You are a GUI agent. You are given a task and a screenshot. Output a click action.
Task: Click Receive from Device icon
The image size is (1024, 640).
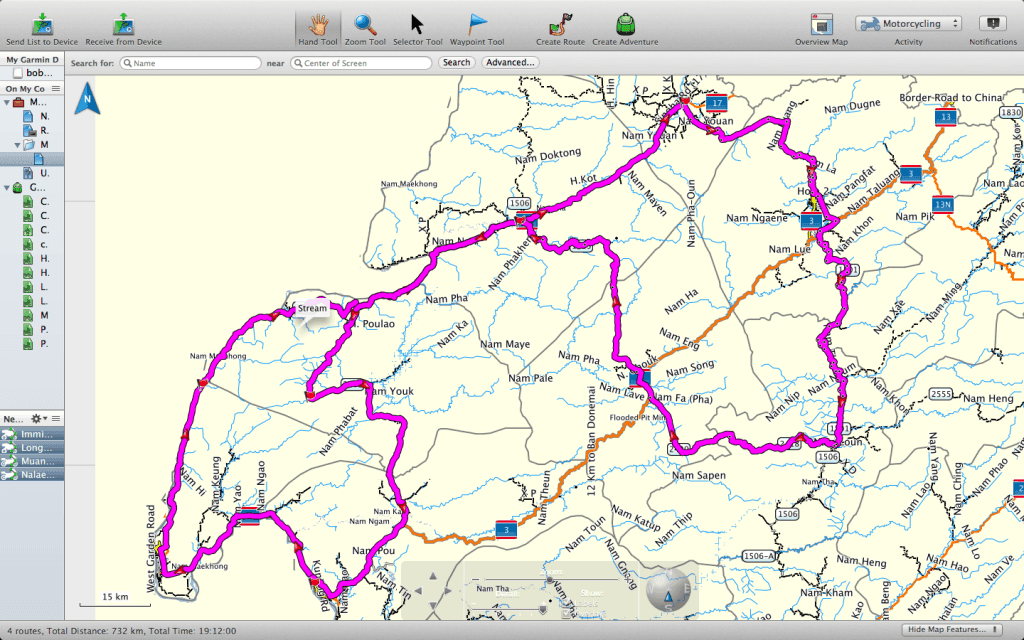pos(123,24)
